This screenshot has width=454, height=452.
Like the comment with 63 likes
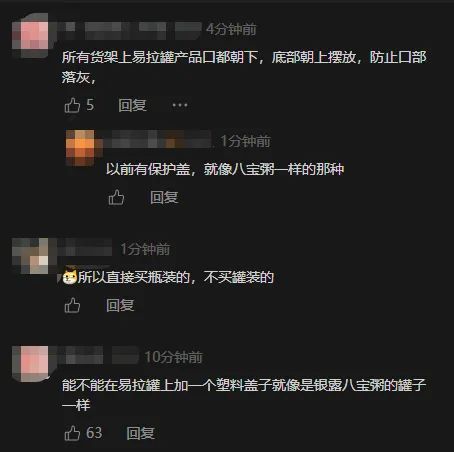point(72,433)
